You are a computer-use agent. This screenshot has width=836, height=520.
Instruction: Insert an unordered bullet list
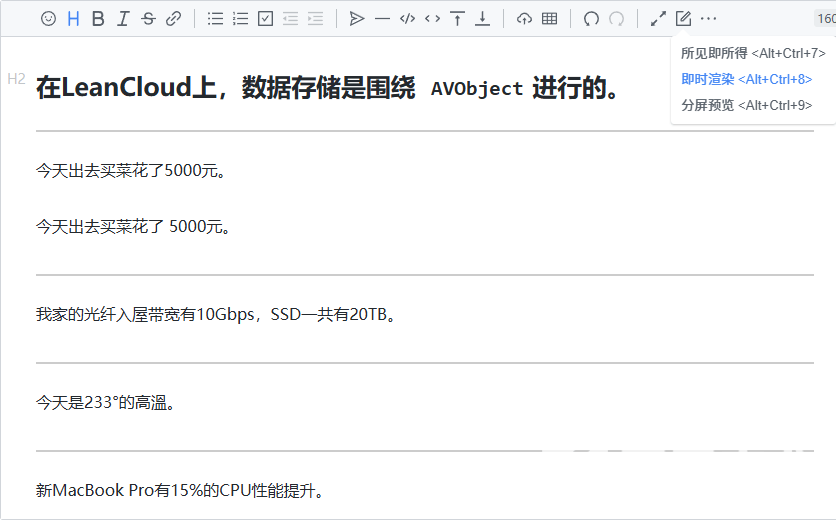click(x=215, y=18)
